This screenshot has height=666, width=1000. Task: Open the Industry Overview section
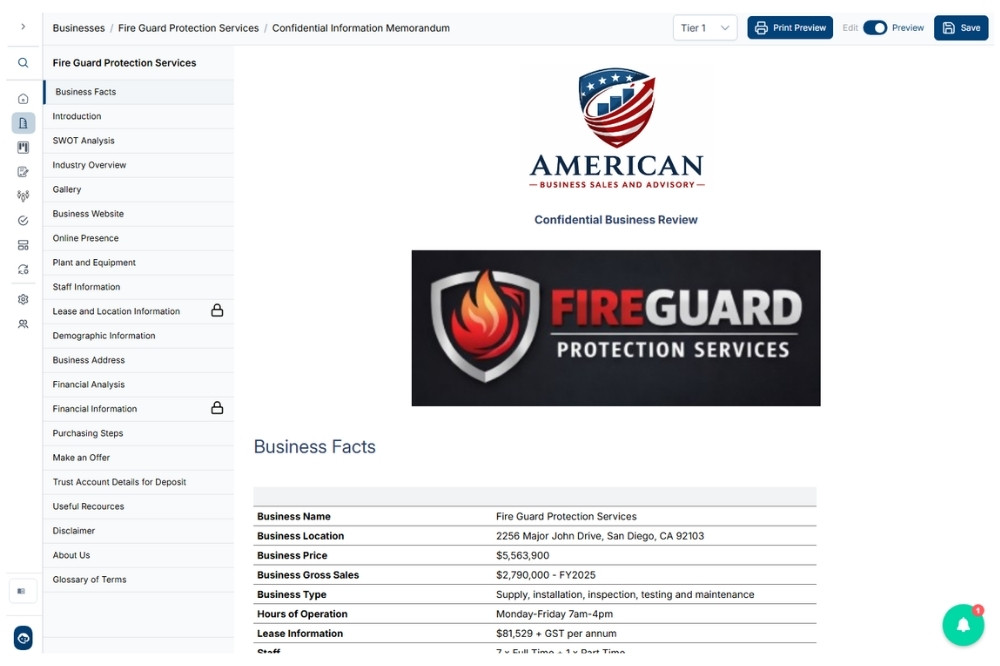tap(138, 165)
